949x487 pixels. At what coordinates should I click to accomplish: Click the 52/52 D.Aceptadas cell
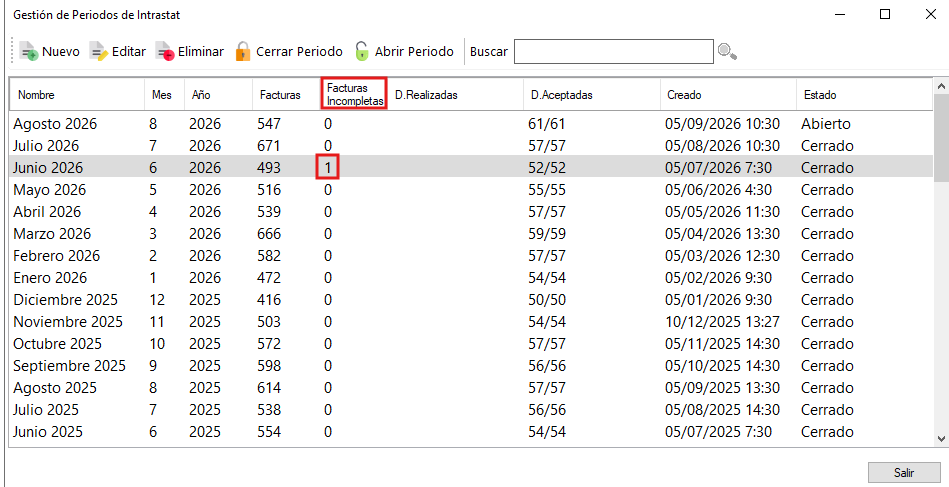pos(547,168)
